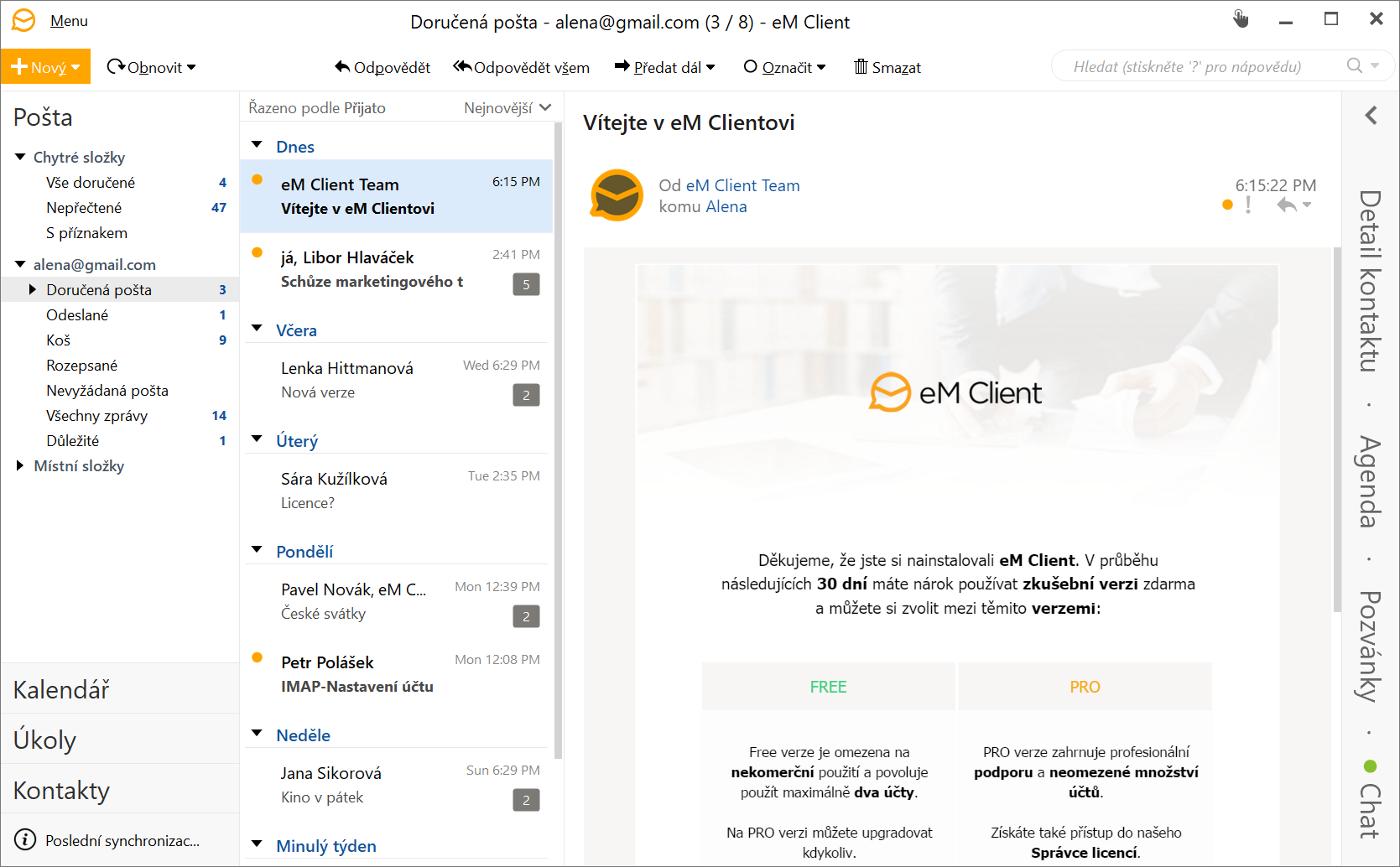Open the Koš folder
Image resolution: width=1400 pixels, height=867 pixels.
pos(120,340)
